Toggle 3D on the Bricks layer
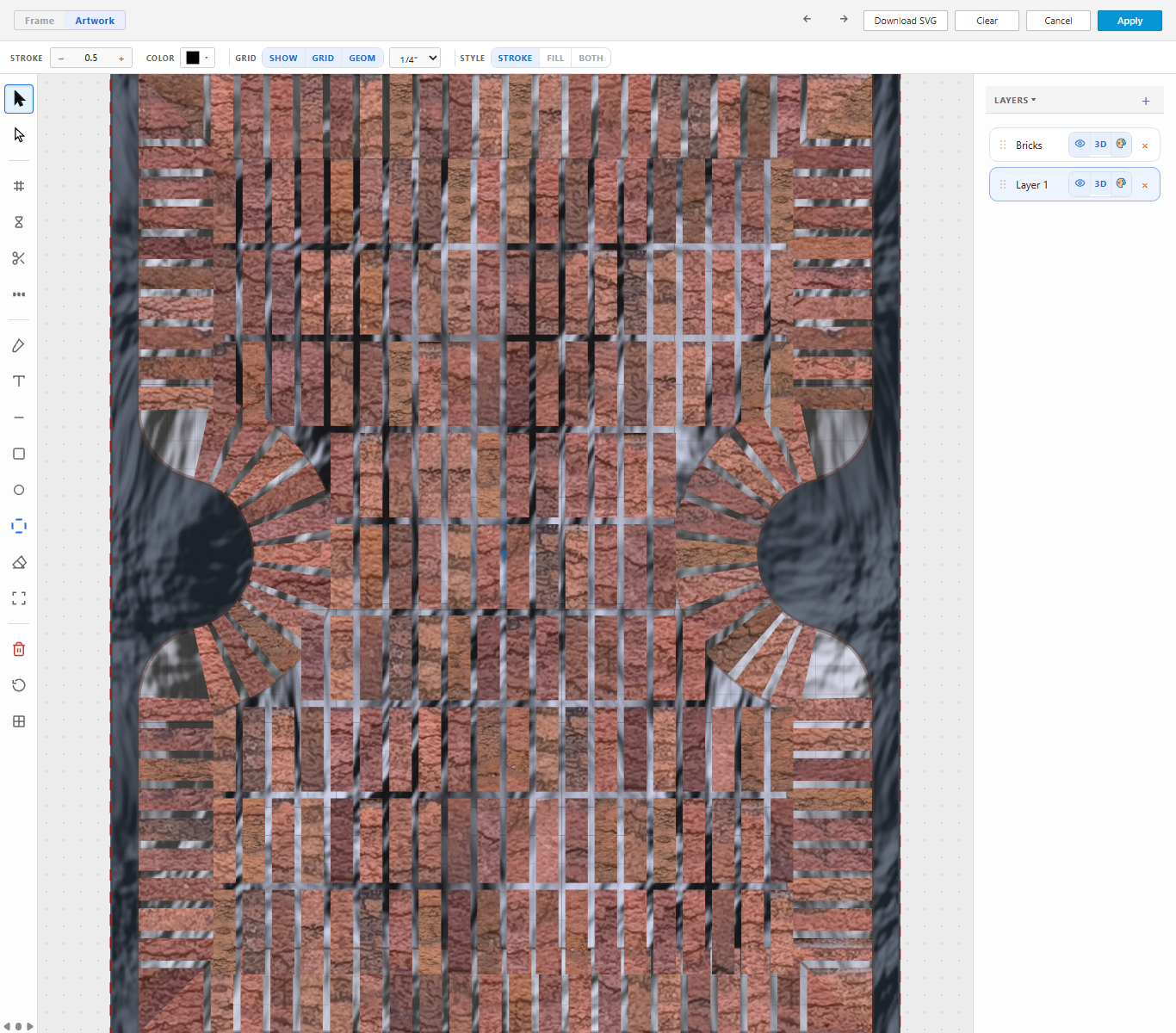The height and width of the screenshot is (1033, 1176). [1100, 144]
